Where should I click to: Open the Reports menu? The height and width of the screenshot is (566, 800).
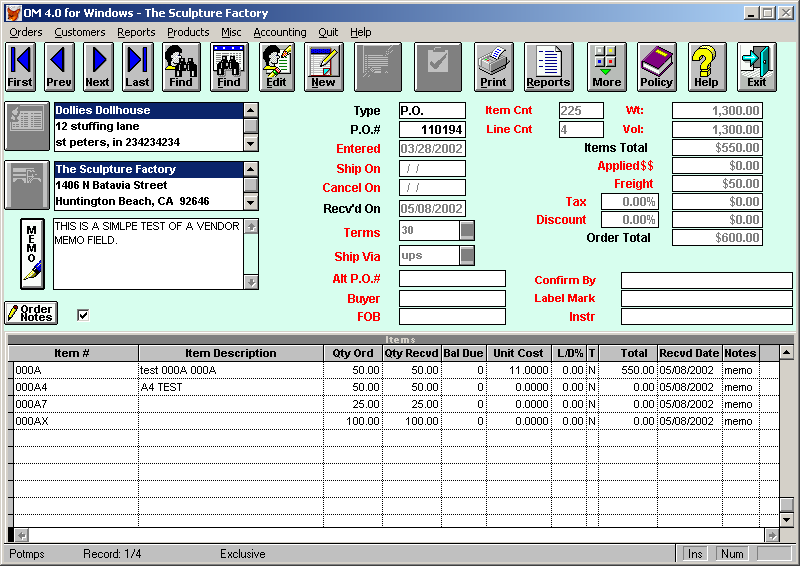tap(136, 32)
